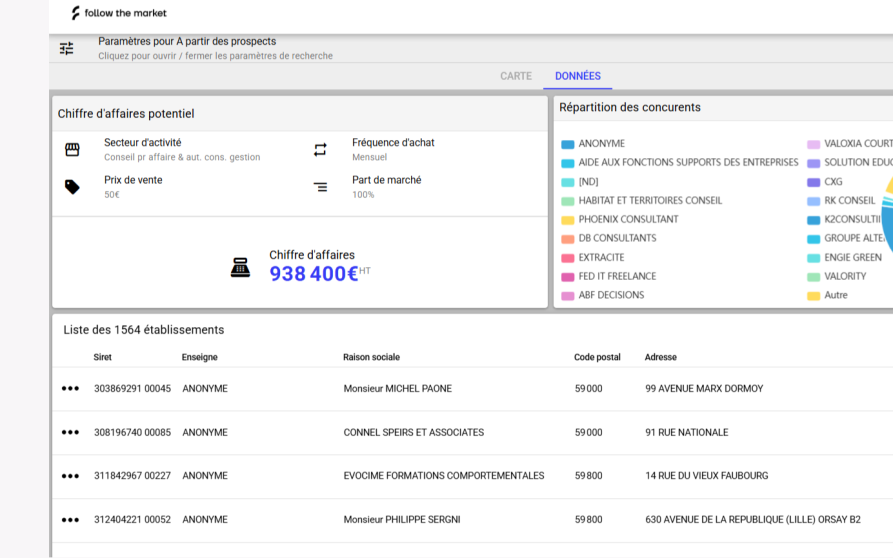Viewport: 893px width, 558px height.
Task: Click Siret 312404221 00052
Action: [x=132, y=519]
